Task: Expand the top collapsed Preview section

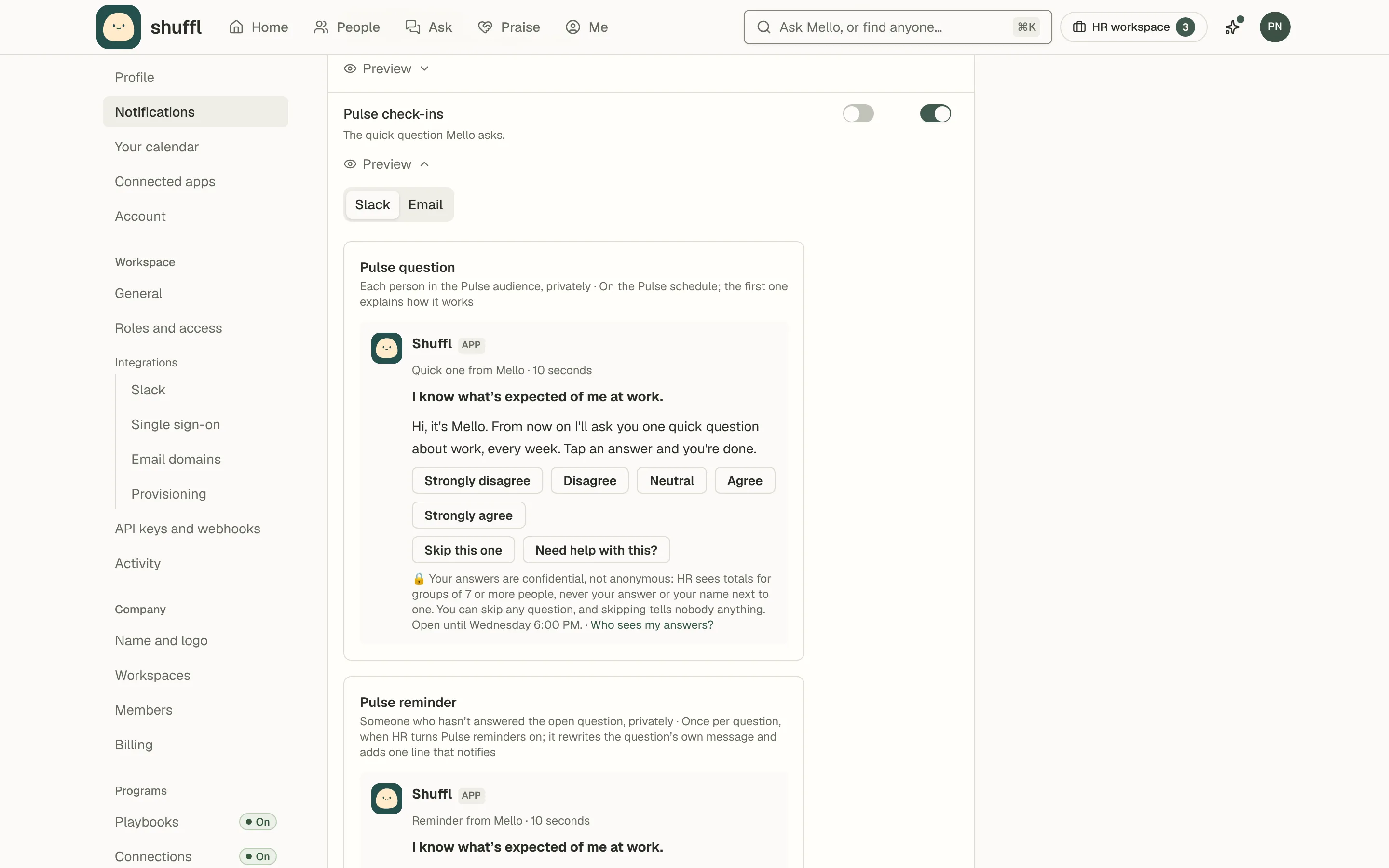Action: pos(387,69)
